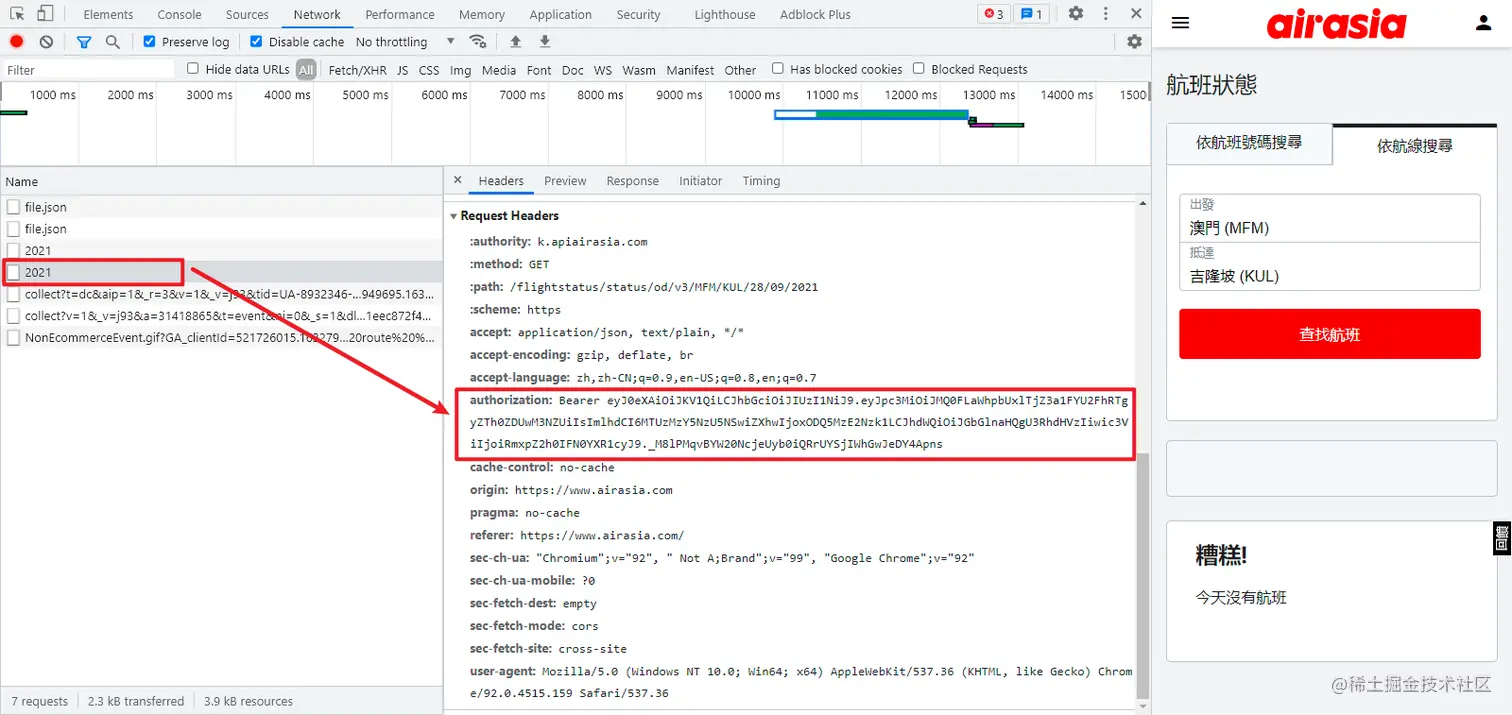Click the Name column header

(x=222, y=182)
